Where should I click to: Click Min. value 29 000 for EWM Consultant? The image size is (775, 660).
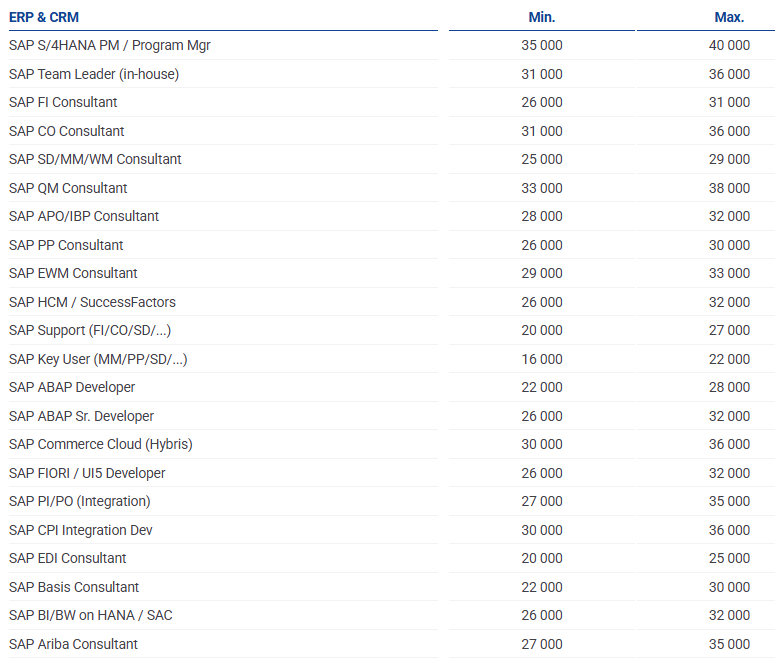(x=542, y=273)
